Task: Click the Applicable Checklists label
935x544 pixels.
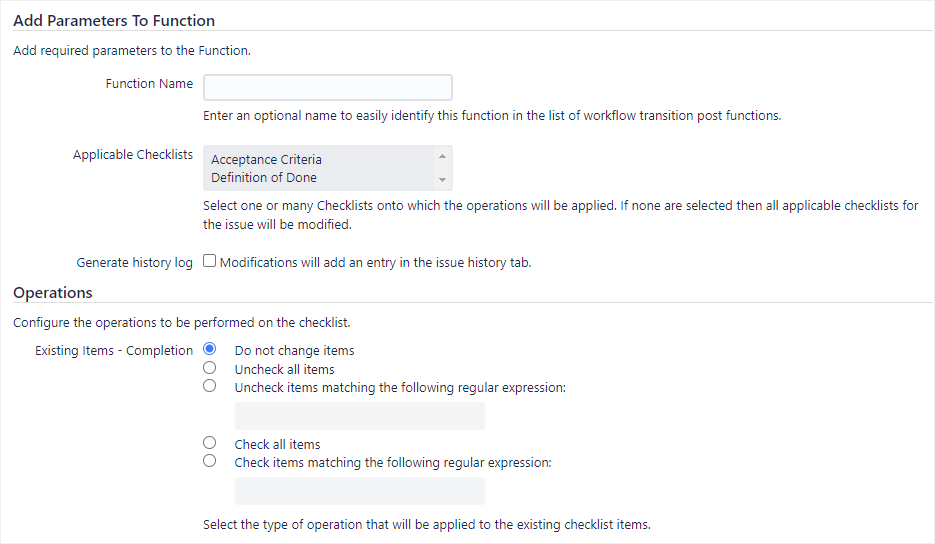Action: (132, 155)
